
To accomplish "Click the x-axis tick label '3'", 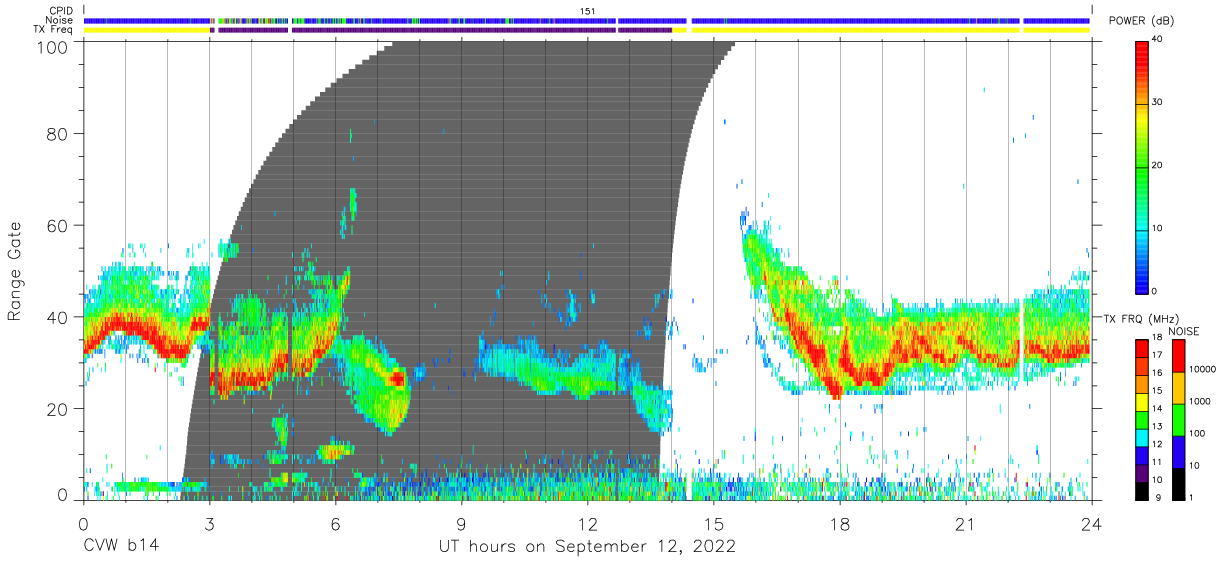I will tap(209, 524).
